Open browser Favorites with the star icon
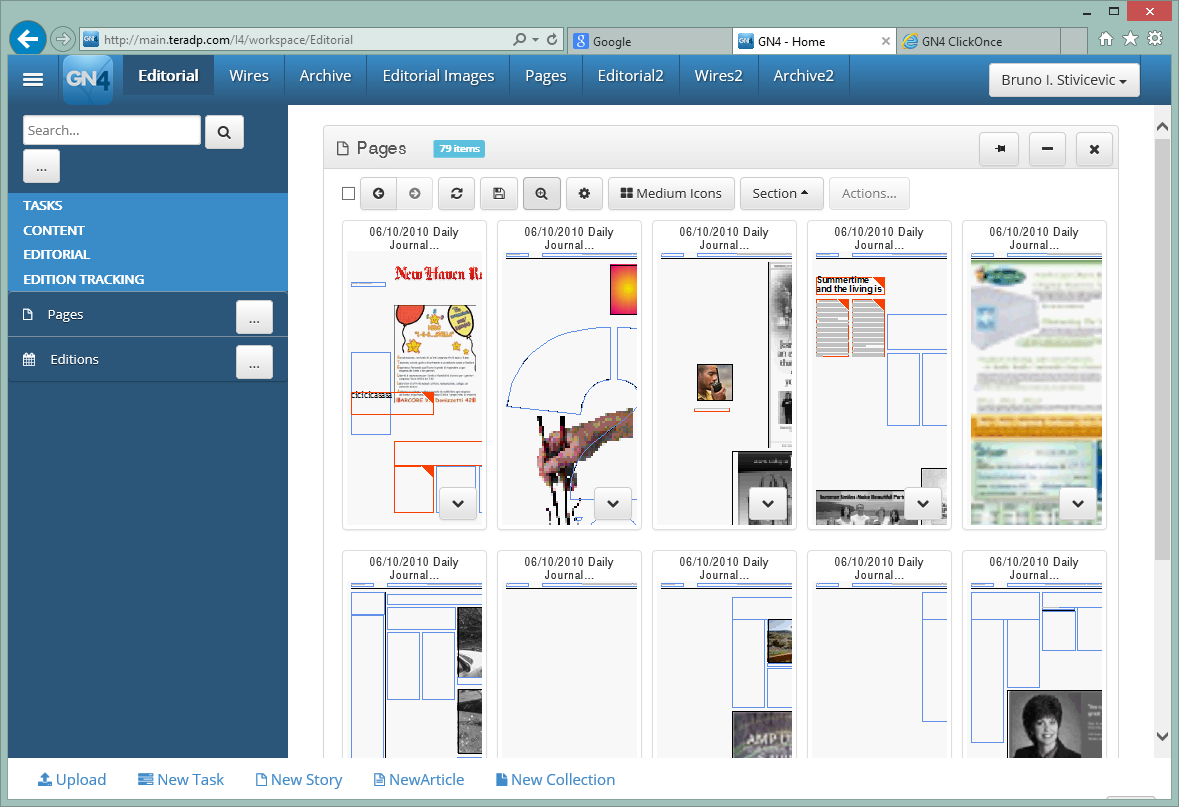 click(1130, 38)
